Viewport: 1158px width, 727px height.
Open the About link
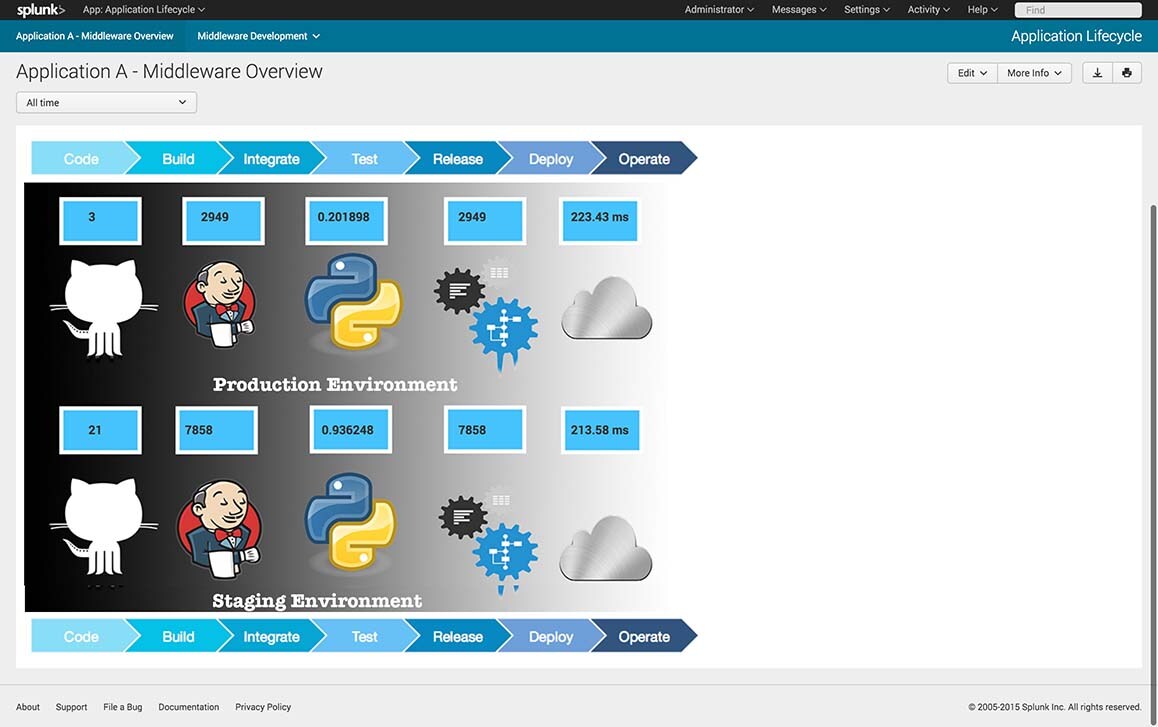click(28, 707)
